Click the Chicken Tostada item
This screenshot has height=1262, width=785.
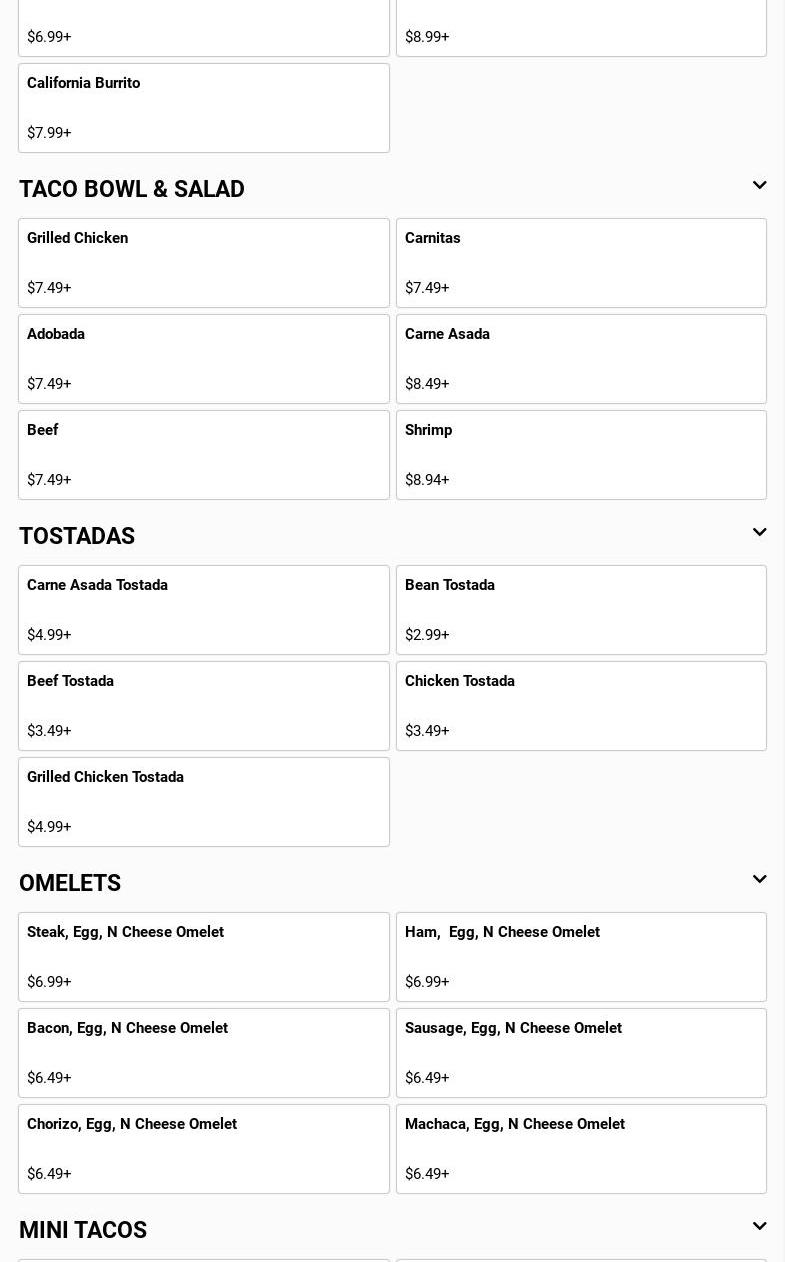[x=581, y=706]
